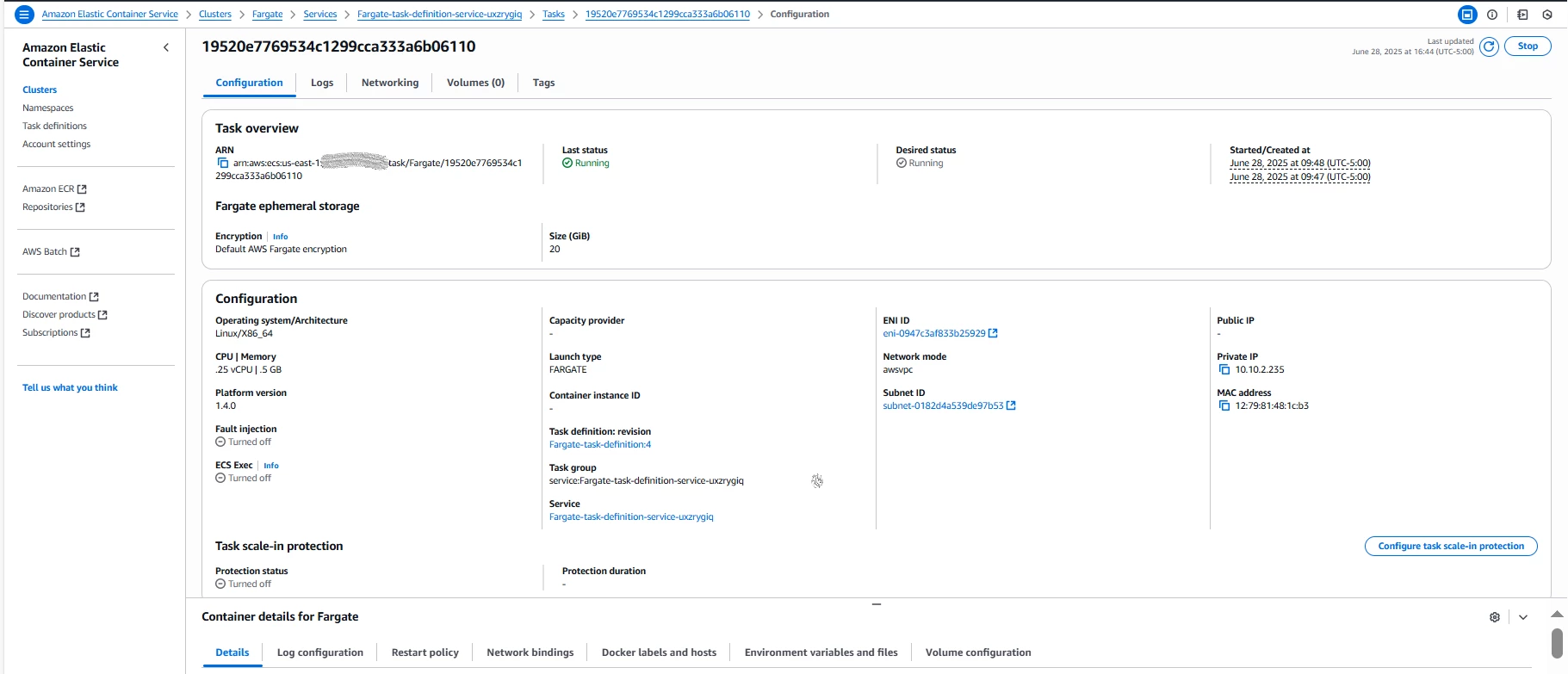Viewport: 1568px width, 674px height.
Task: Click the Started at June 28 09:48 timestamp
Action: click(1300, 163)
